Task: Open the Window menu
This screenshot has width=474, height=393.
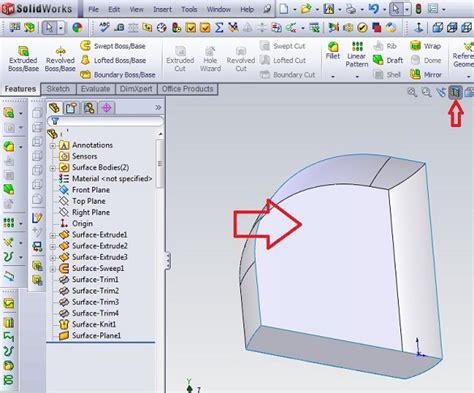Action: tap(219, 9)
